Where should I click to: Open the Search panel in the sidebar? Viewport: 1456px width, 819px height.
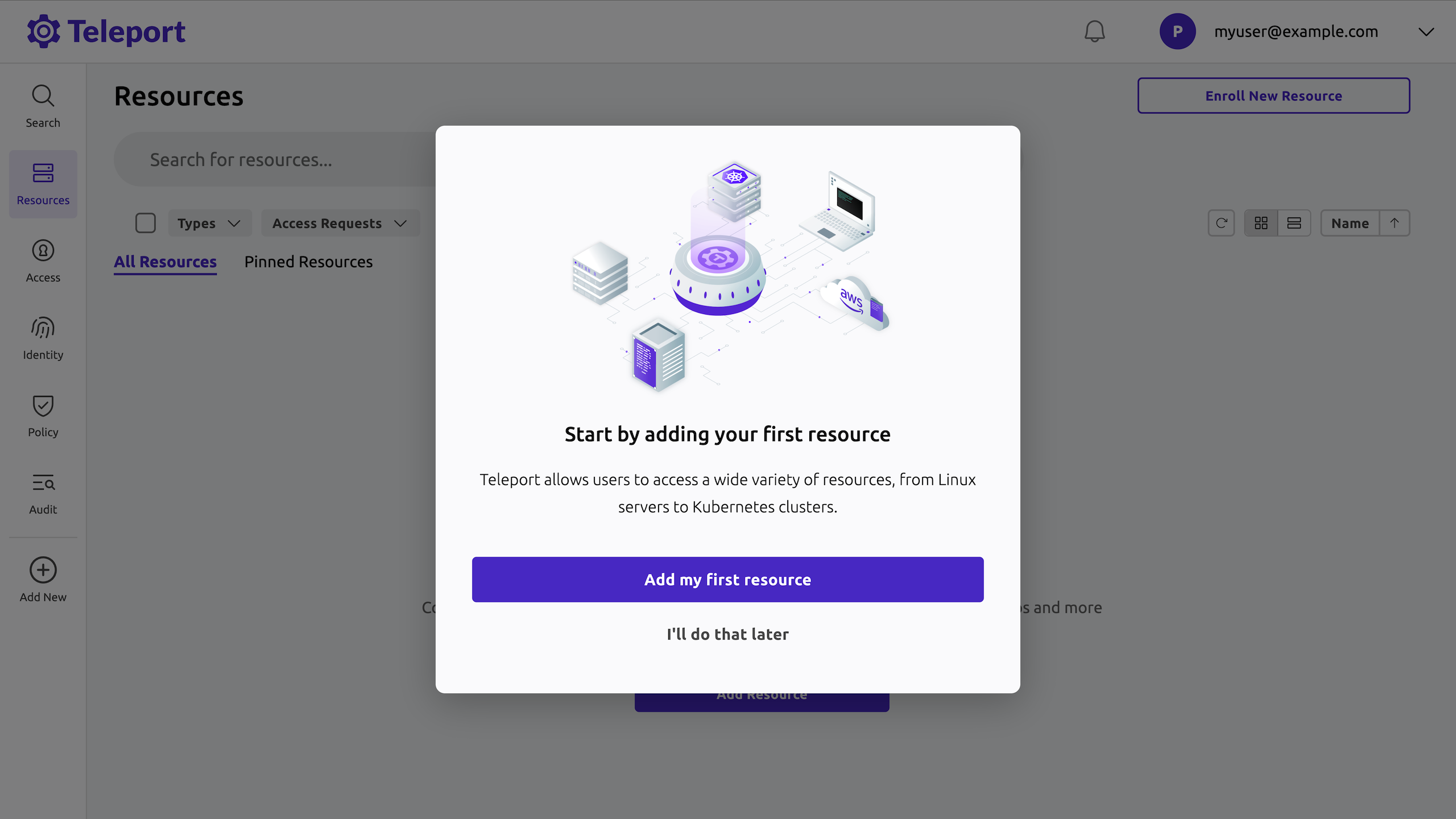[x=43, y=105]
